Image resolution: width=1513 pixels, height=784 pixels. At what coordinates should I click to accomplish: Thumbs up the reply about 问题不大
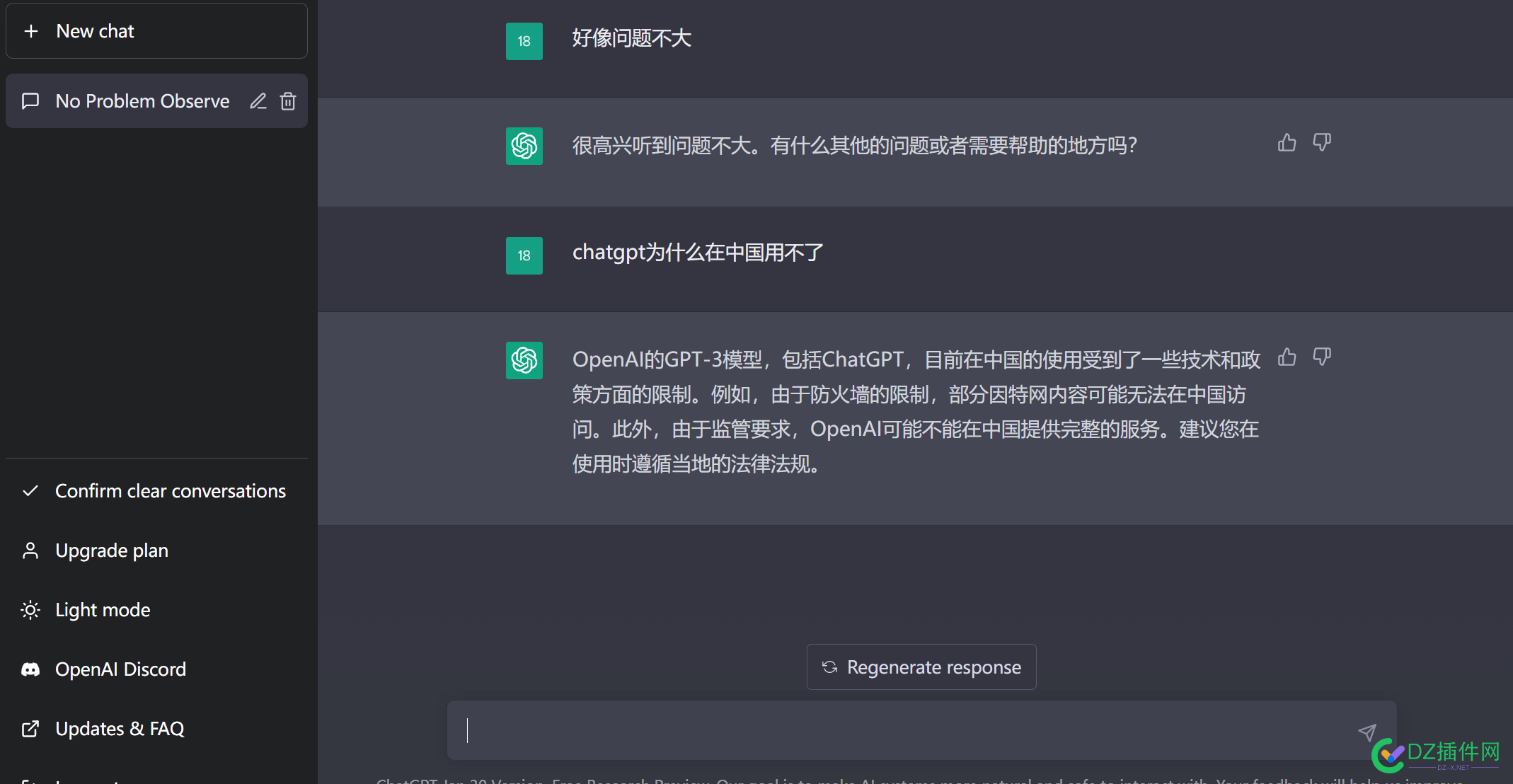tap(1287, 143)
